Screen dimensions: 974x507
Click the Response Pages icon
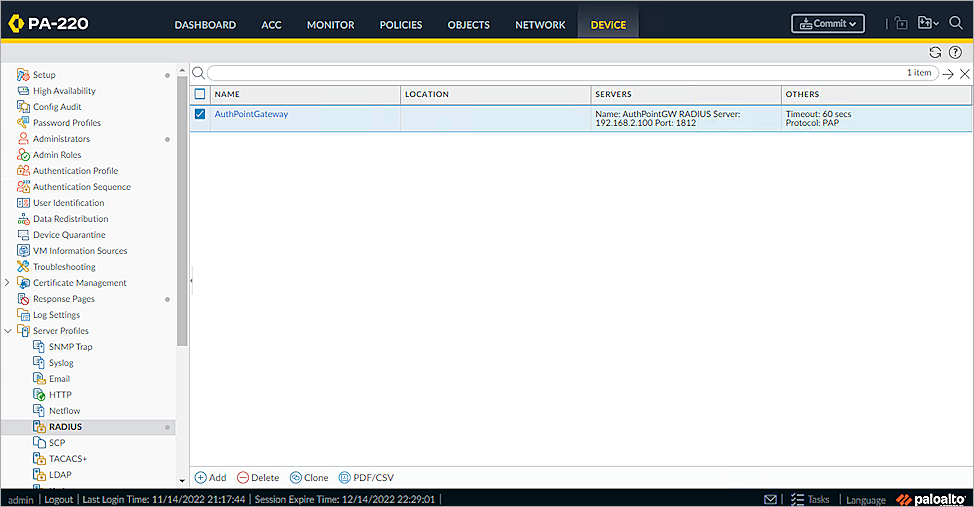click(x=23, y=299)
